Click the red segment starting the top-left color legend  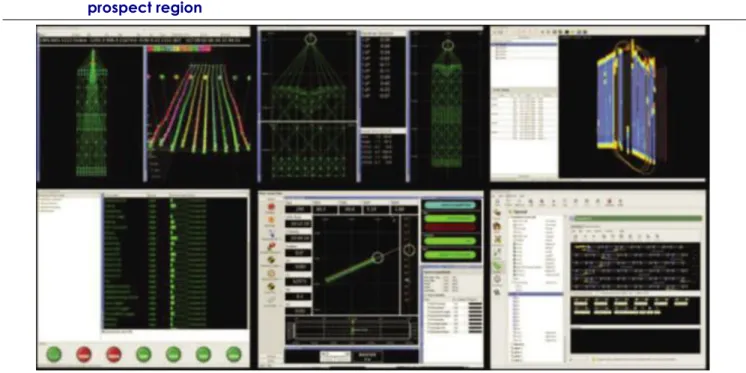(150, 49)
